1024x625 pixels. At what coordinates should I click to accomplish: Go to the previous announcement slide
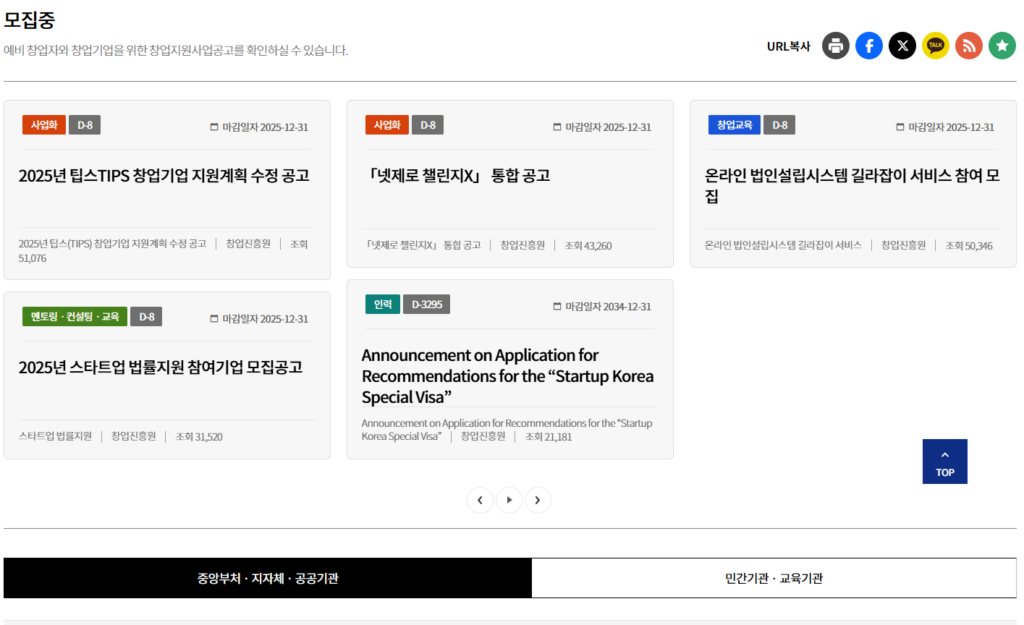[x=480, y=500]
